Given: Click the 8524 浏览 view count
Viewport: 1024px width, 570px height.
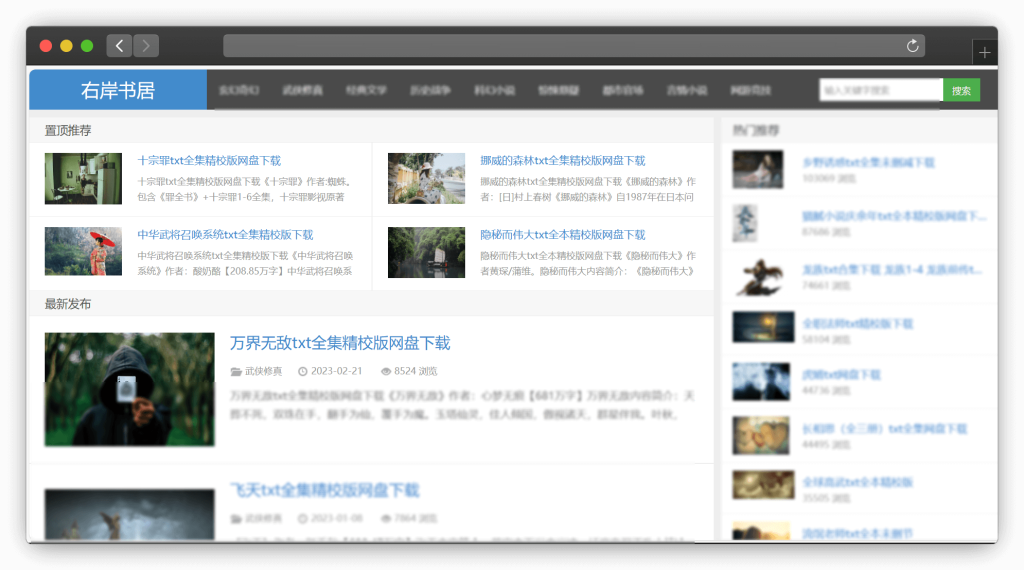Looking at the screenshot, I should click(x=415, y=371).
